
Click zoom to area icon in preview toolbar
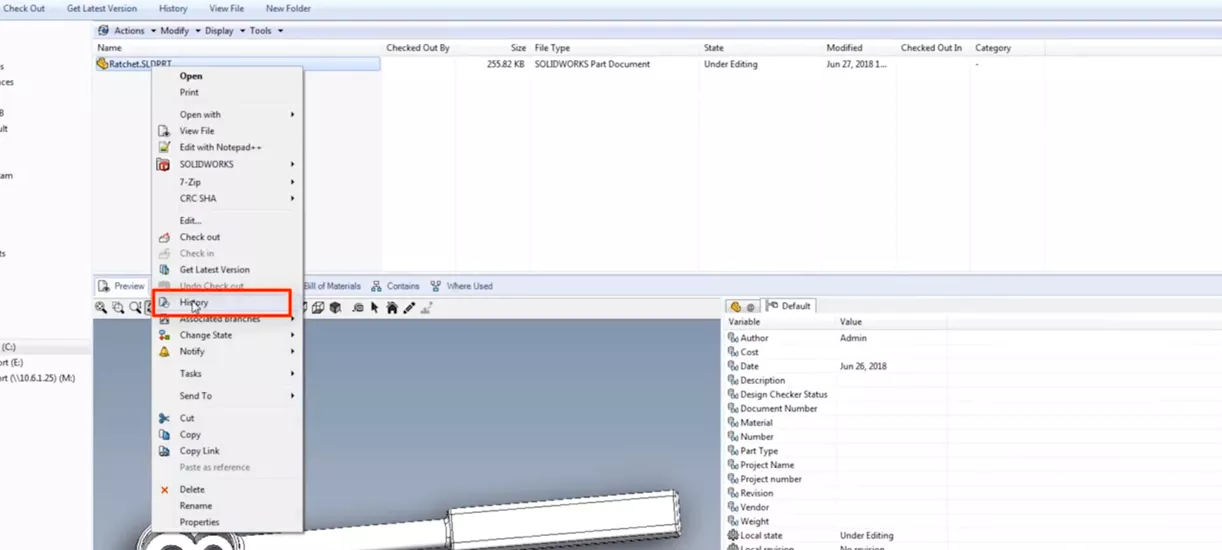(118, 308)
